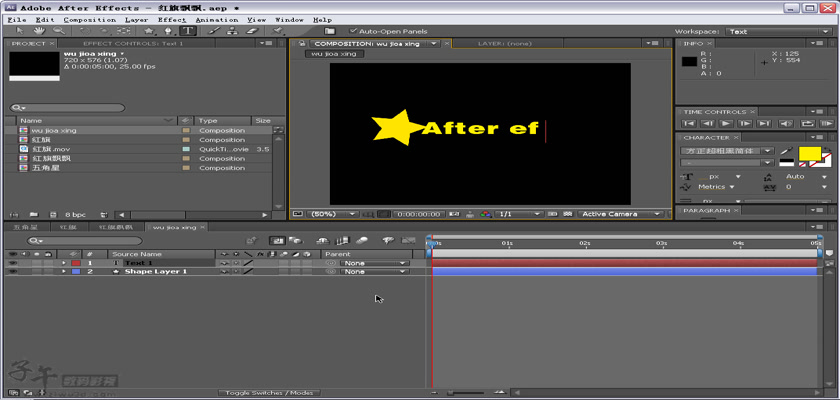Open the Parent dropdown for Shape Layer 1
The width and height of the screenshot is (840, 400).
click(375, 271)
